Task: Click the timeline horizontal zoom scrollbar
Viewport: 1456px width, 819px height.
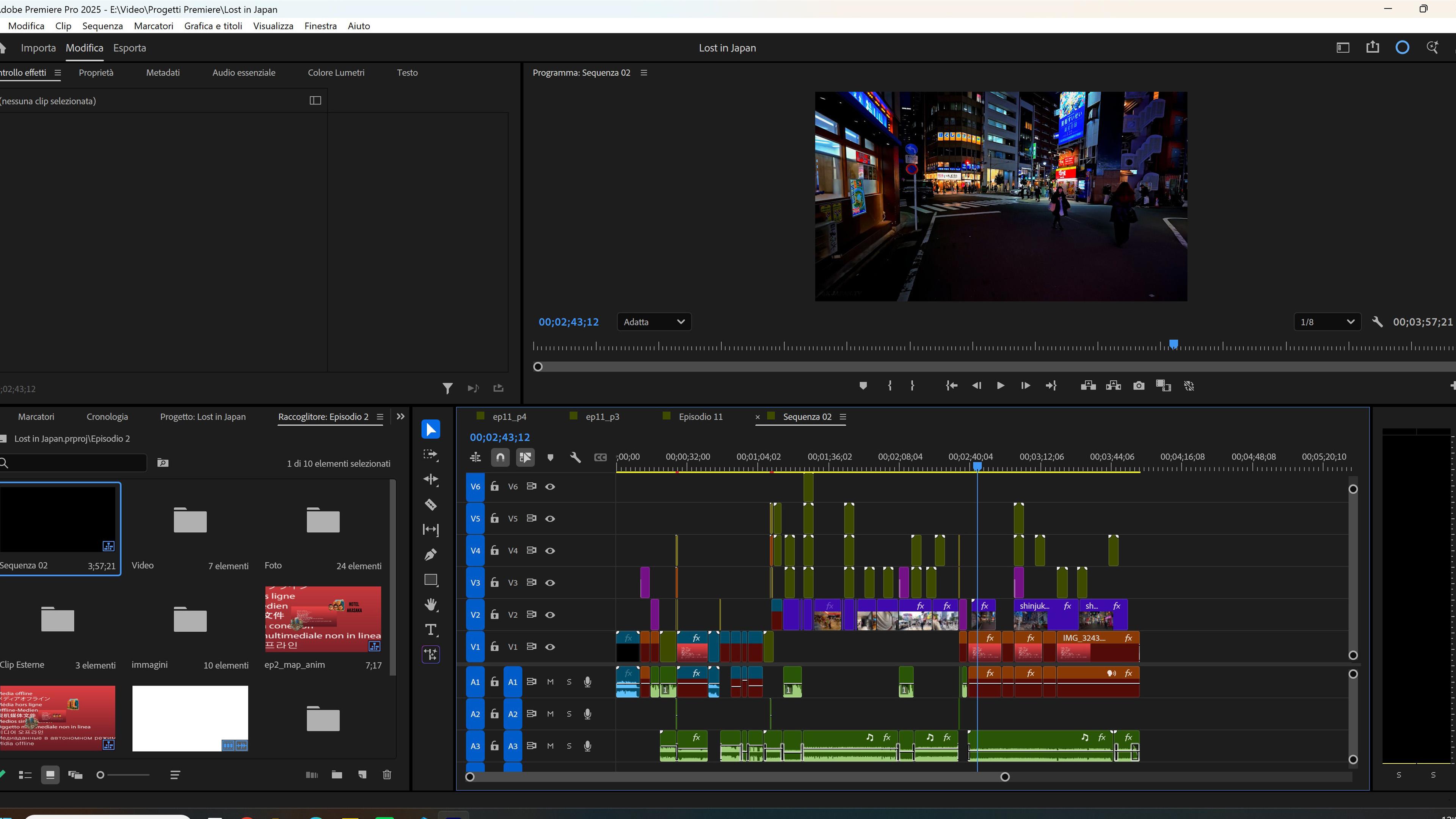Action: pos(737,777)
